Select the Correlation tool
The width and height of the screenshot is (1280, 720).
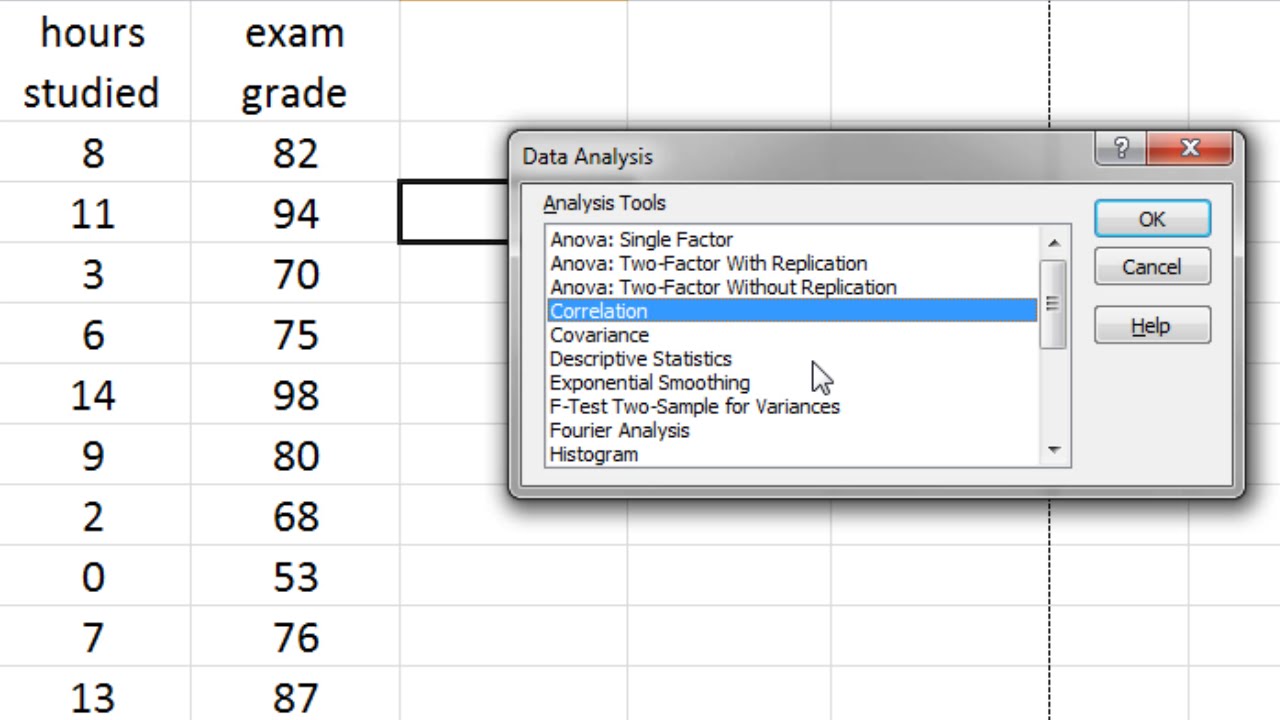[x=599, y=311]
